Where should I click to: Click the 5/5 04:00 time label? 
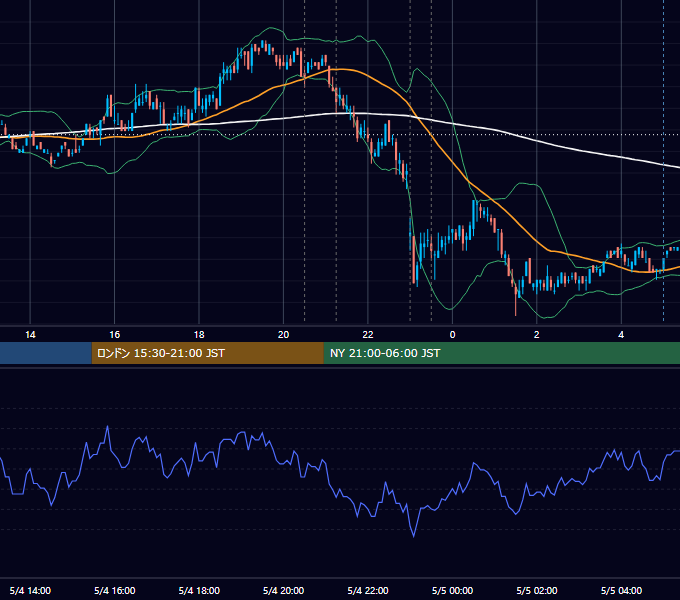pyautogui.click(x=621, y=590)
